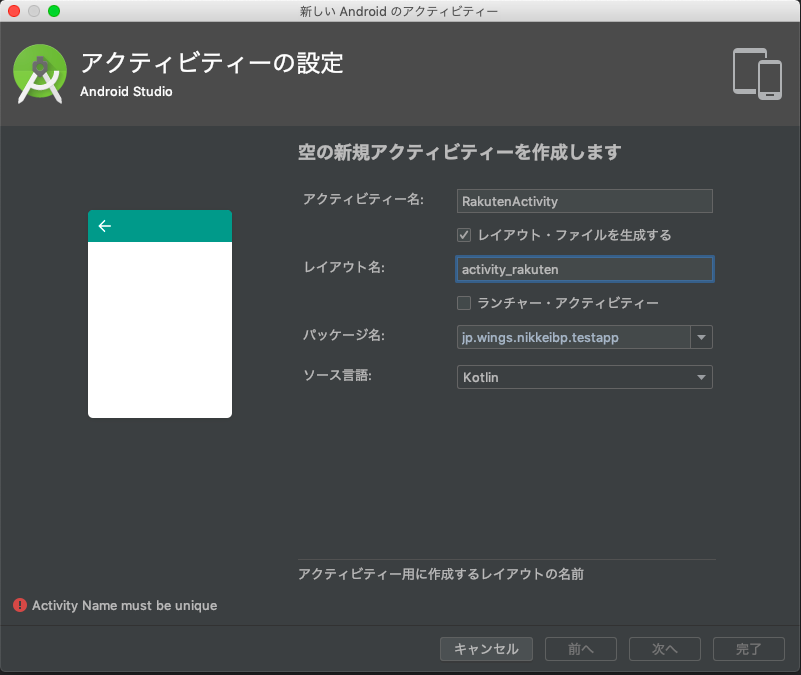Select the activity_rakuten layout name field
Image resolution: width=801 pixels, height=675 pixels.
[x=583, y=269]
